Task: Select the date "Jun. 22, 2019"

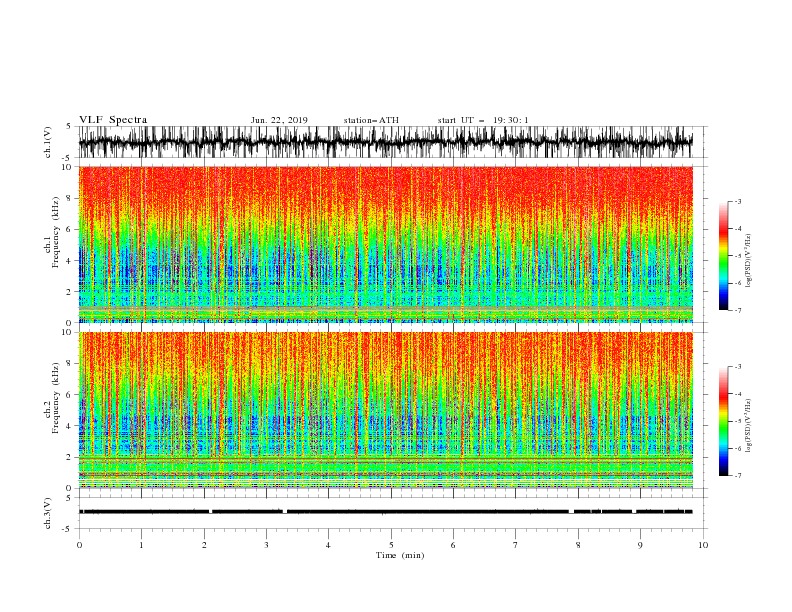Action: click(x=279, y=120)
